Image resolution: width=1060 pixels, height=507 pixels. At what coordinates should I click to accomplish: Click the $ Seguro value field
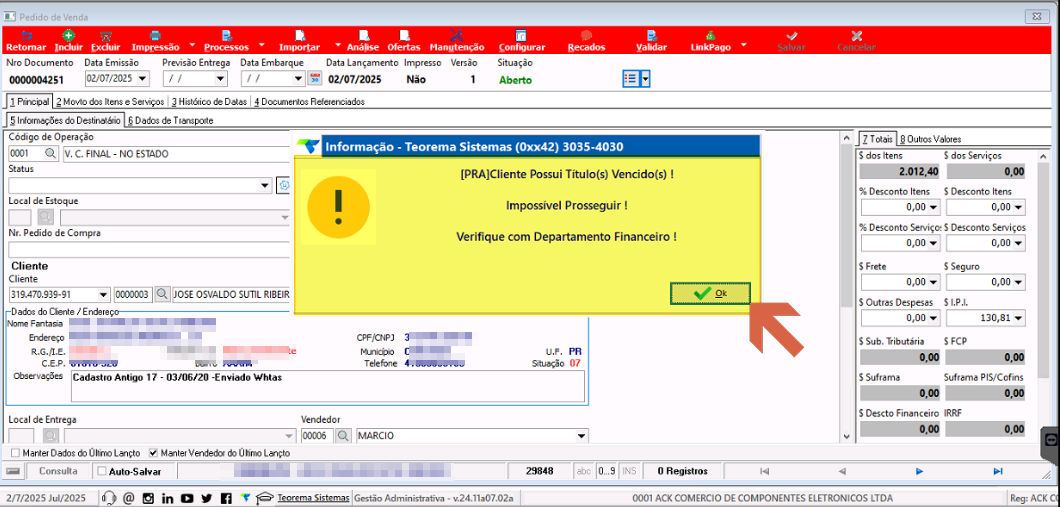tap(985, 281)
